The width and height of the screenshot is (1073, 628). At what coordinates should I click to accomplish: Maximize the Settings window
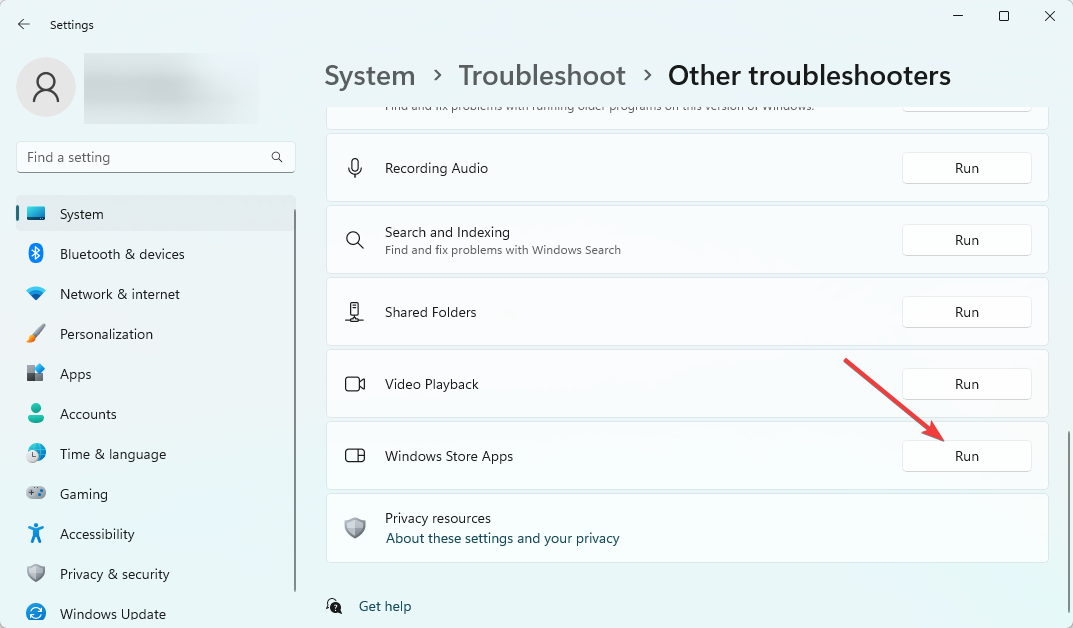[x=1004, y=16]
